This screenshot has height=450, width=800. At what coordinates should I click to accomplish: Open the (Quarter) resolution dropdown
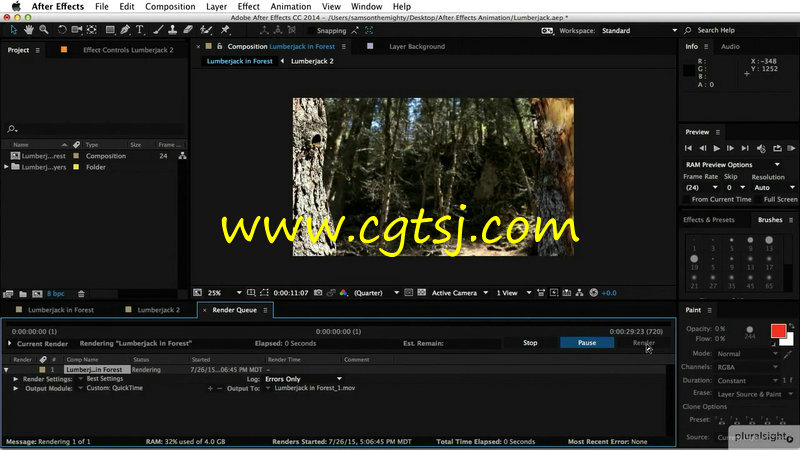pos(377,293)
